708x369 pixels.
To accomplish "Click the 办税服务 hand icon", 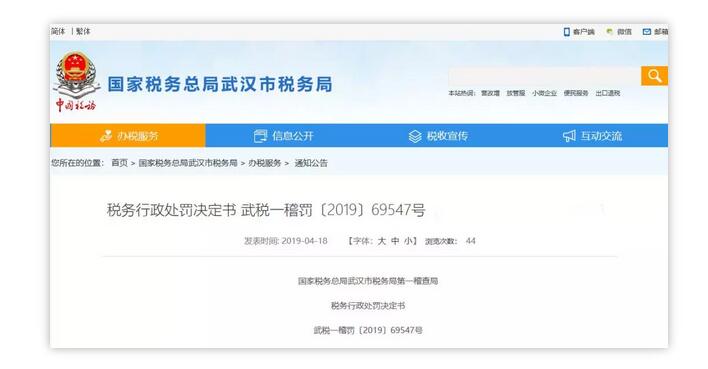I will [106, 135].
